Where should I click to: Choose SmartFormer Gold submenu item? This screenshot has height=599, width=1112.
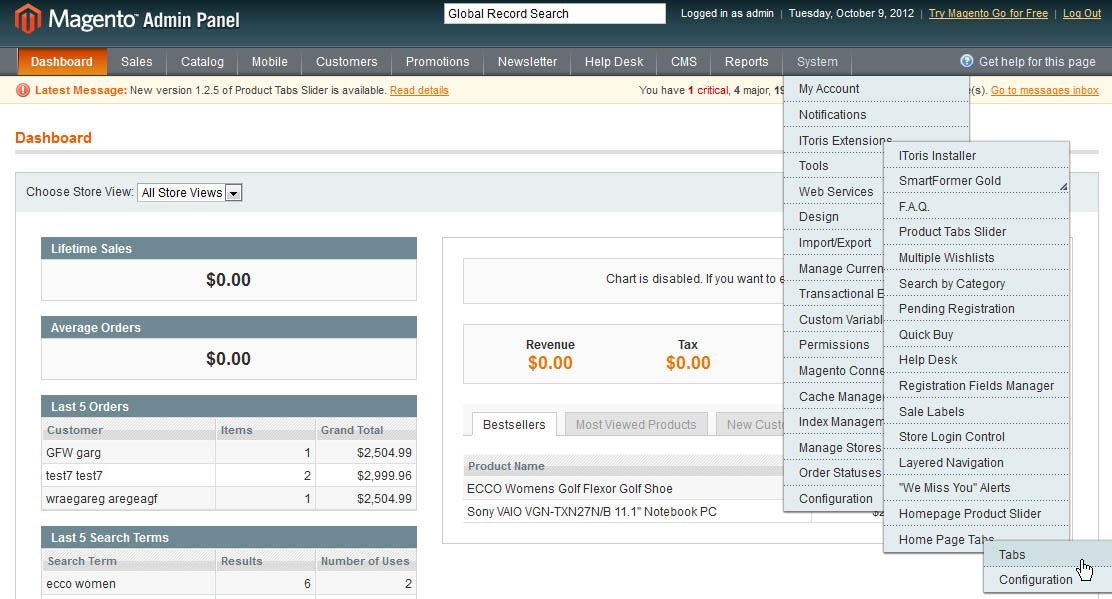(x=976, y=181)
